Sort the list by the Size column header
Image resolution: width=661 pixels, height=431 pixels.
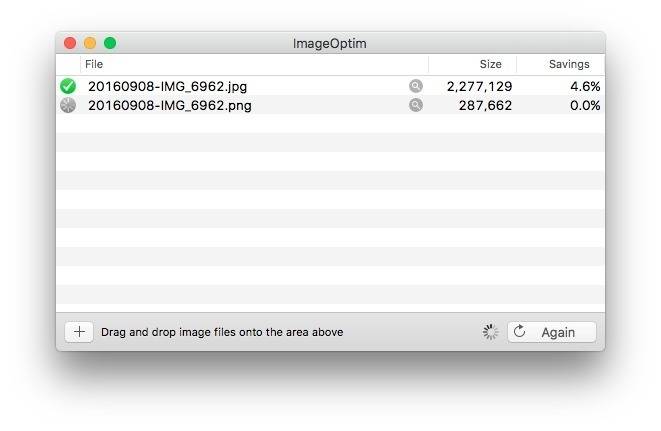pyautogui.click(x=473, y=64)
